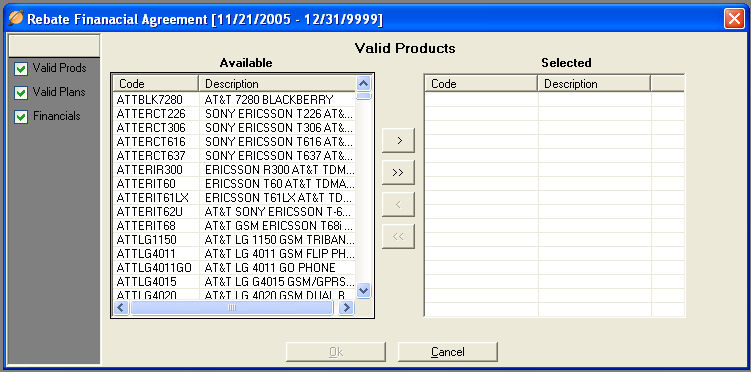Click AT&T 7280 BLACKBERRY description
This screenshot has width=751, height=372.
click(269, 100)
